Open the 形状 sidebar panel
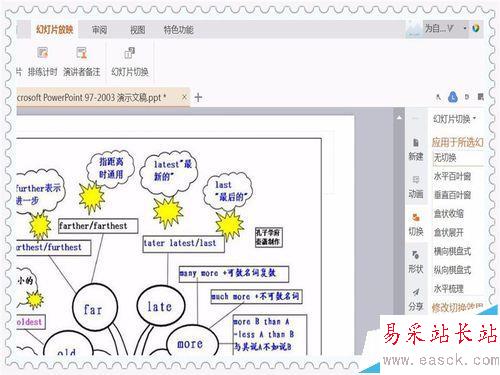500x375 pixels. (416, 262)
